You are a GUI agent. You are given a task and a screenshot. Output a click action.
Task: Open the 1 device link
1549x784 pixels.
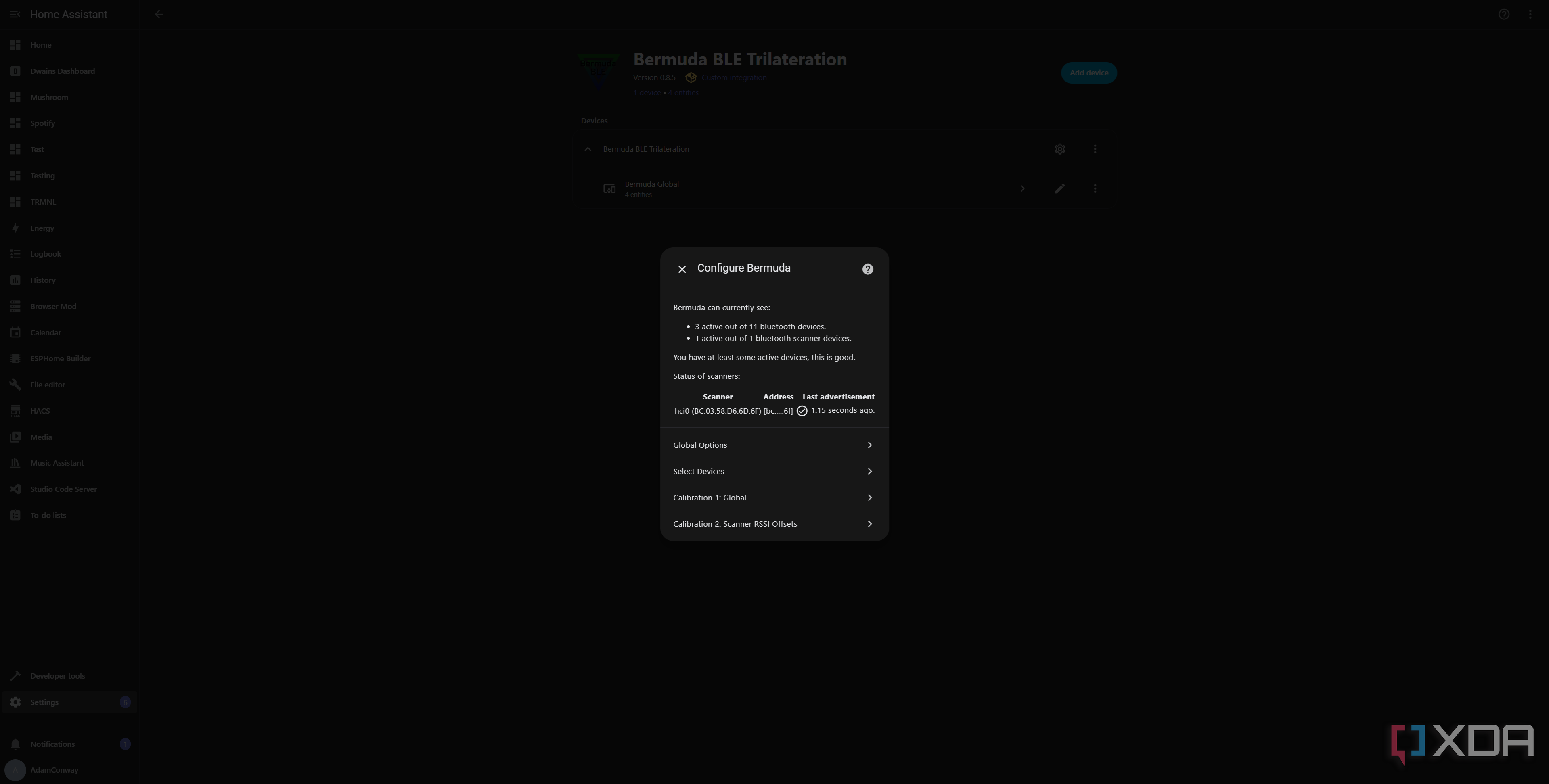point(647,92)
